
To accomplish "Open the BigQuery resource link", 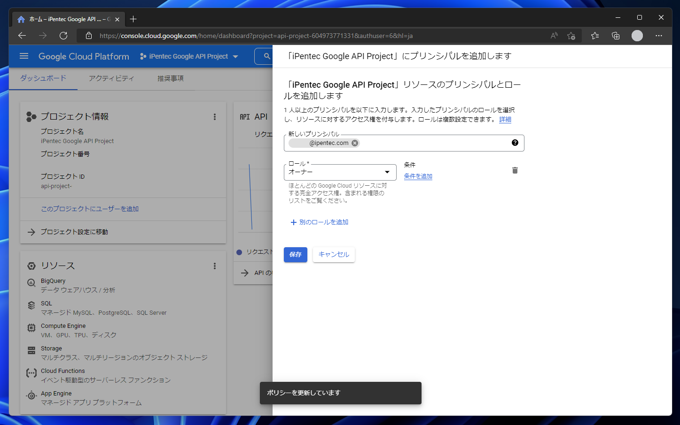I will click(x=53, y=281).
